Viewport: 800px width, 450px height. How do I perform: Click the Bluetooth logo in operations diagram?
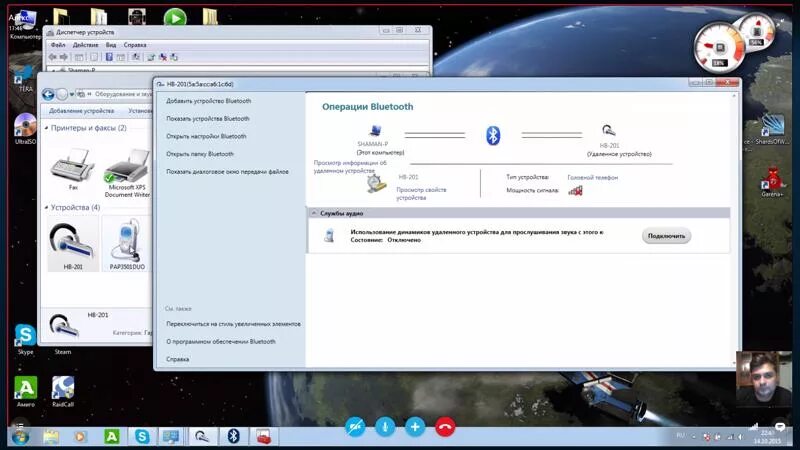tap(492, 136)
